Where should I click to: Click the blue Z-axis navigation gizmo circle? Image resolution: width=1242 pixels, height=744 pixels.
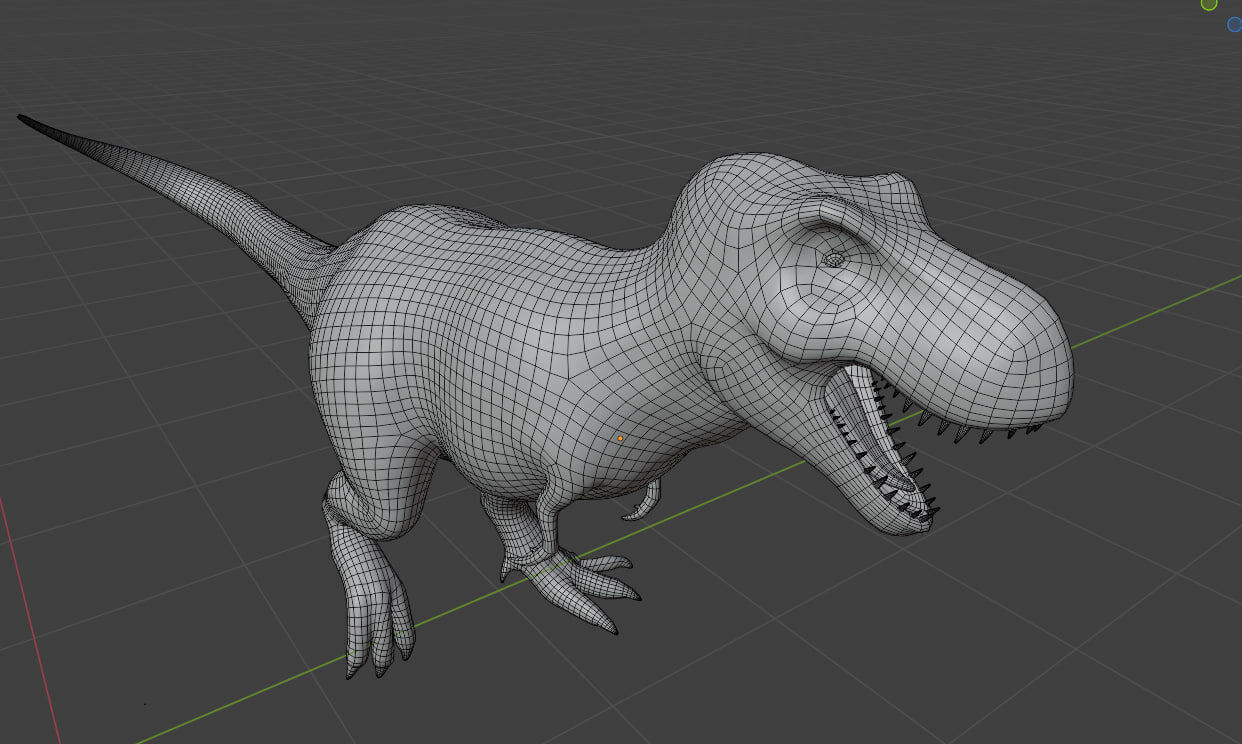[x=1236, y=23]
